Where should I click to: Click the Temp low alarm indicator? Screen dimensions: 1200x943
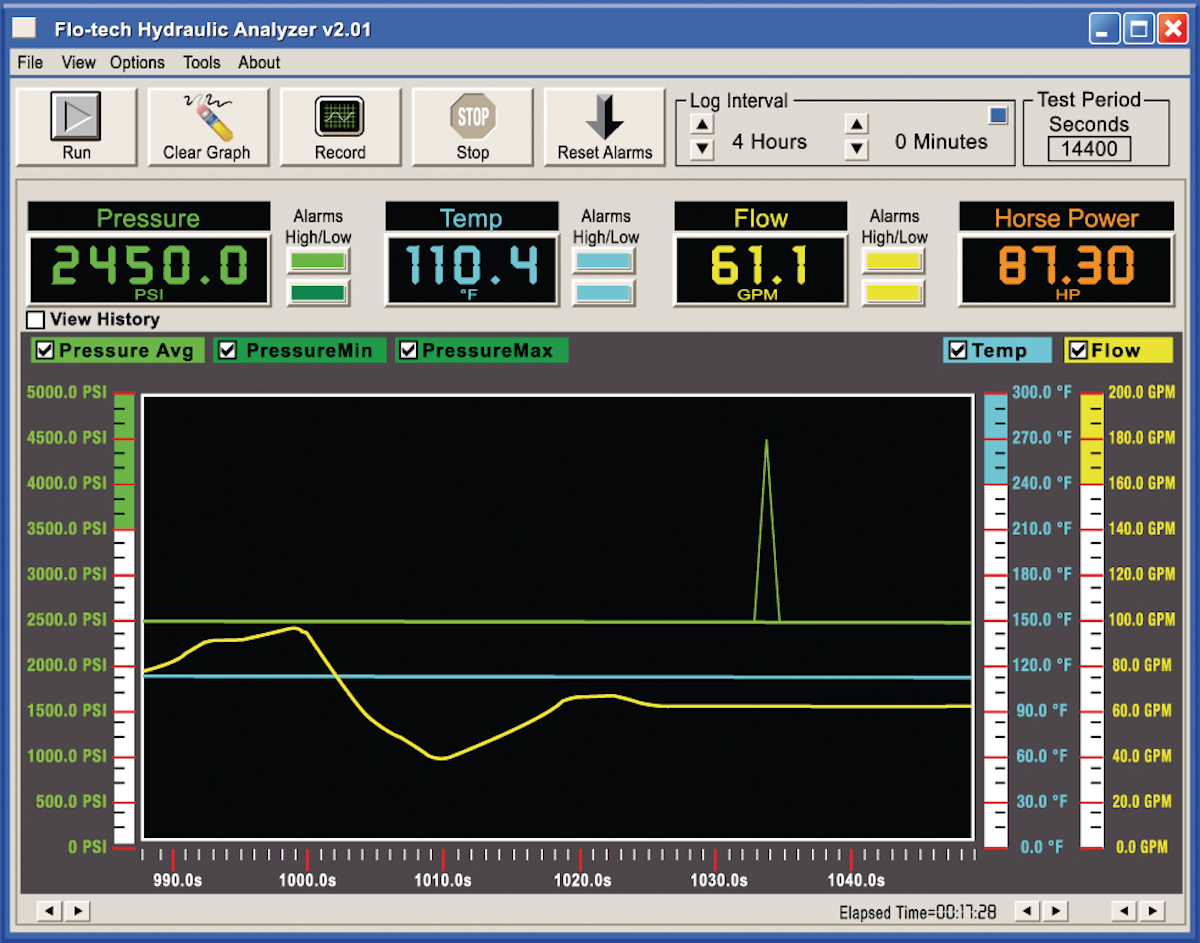click(x=606, y=291)
